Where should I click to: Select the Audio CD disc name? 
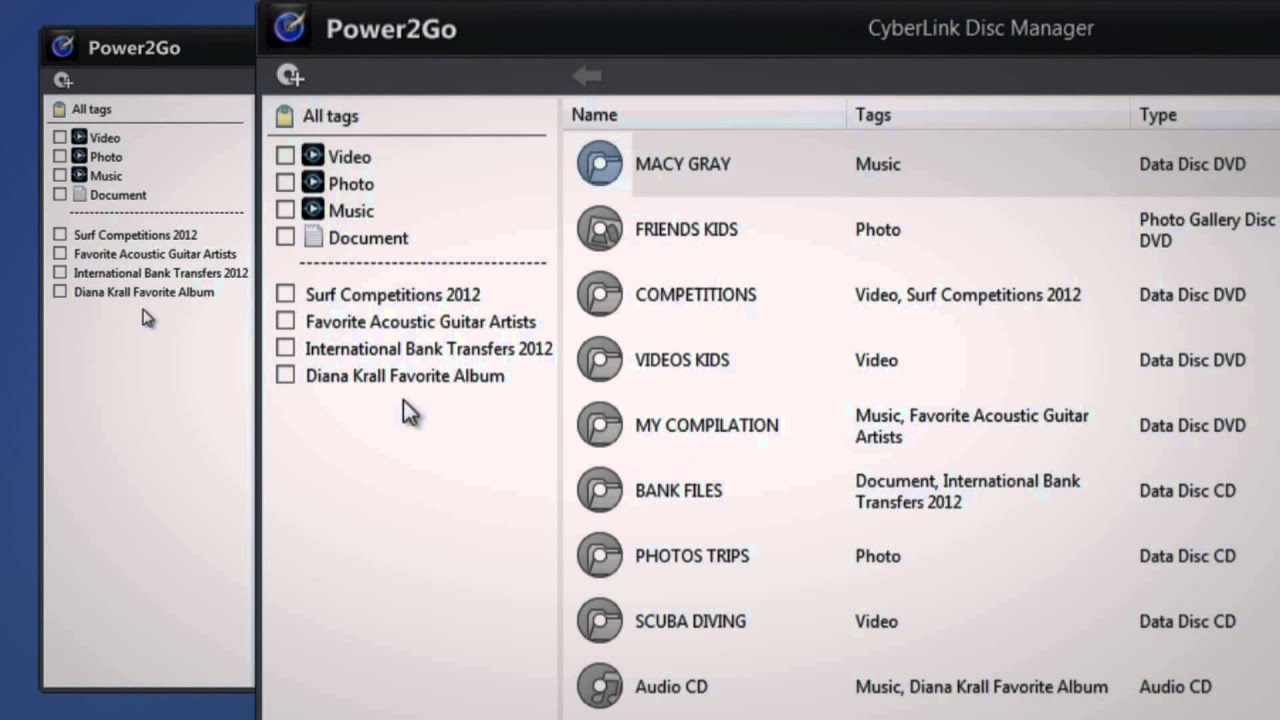tap(671, 687)
